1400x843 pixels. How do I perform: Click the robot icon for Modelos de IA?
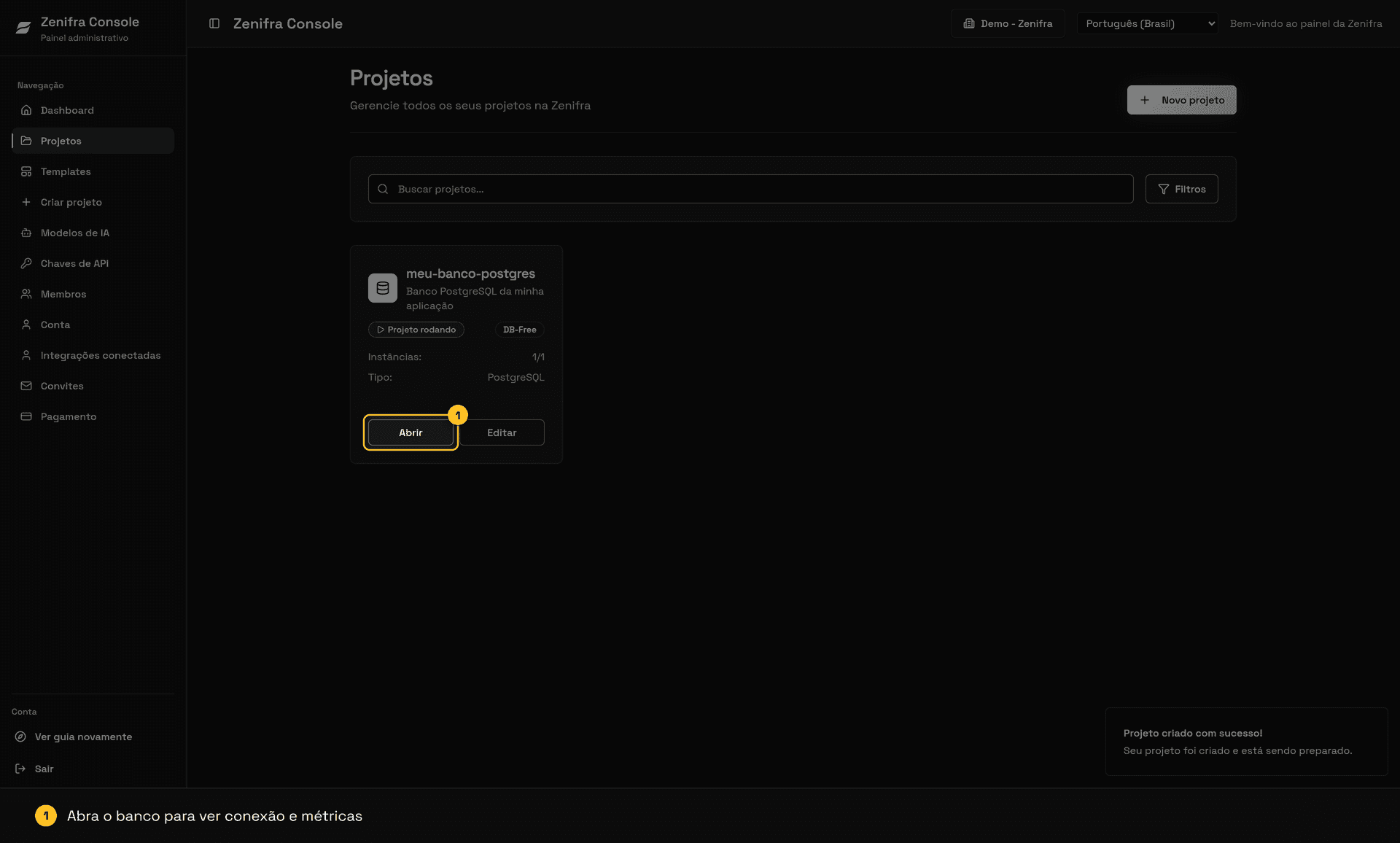26,233
